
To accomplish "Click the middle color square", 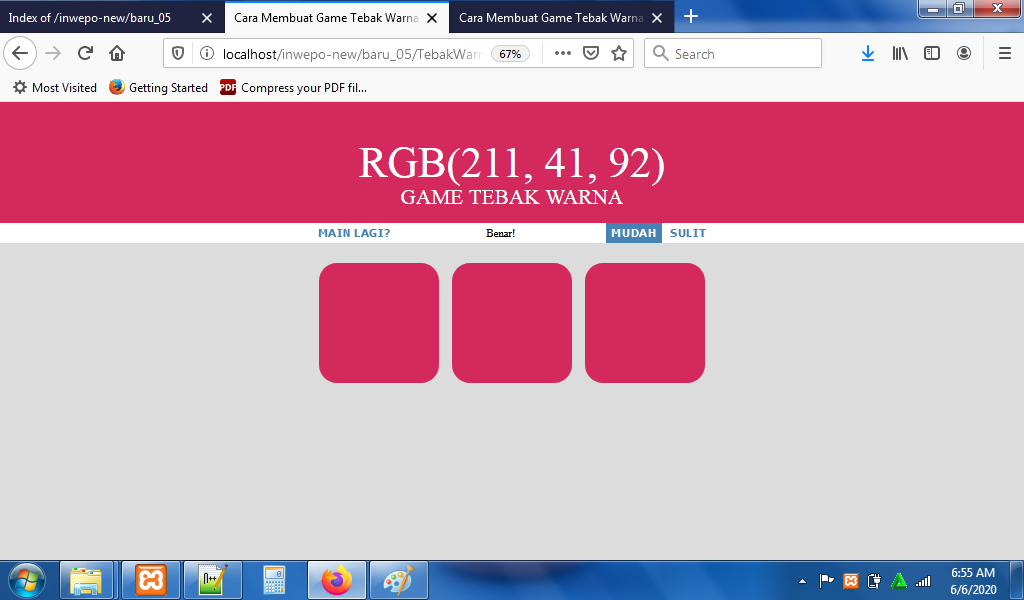I will coord(512,323).
